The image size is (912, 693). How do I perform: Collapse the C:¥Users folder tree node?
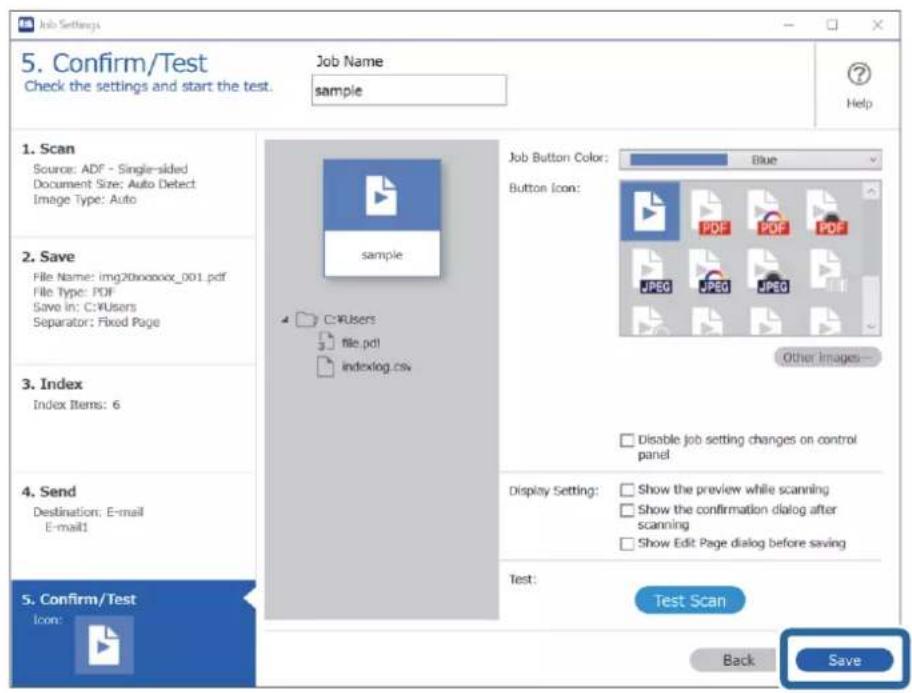(285, 320)
